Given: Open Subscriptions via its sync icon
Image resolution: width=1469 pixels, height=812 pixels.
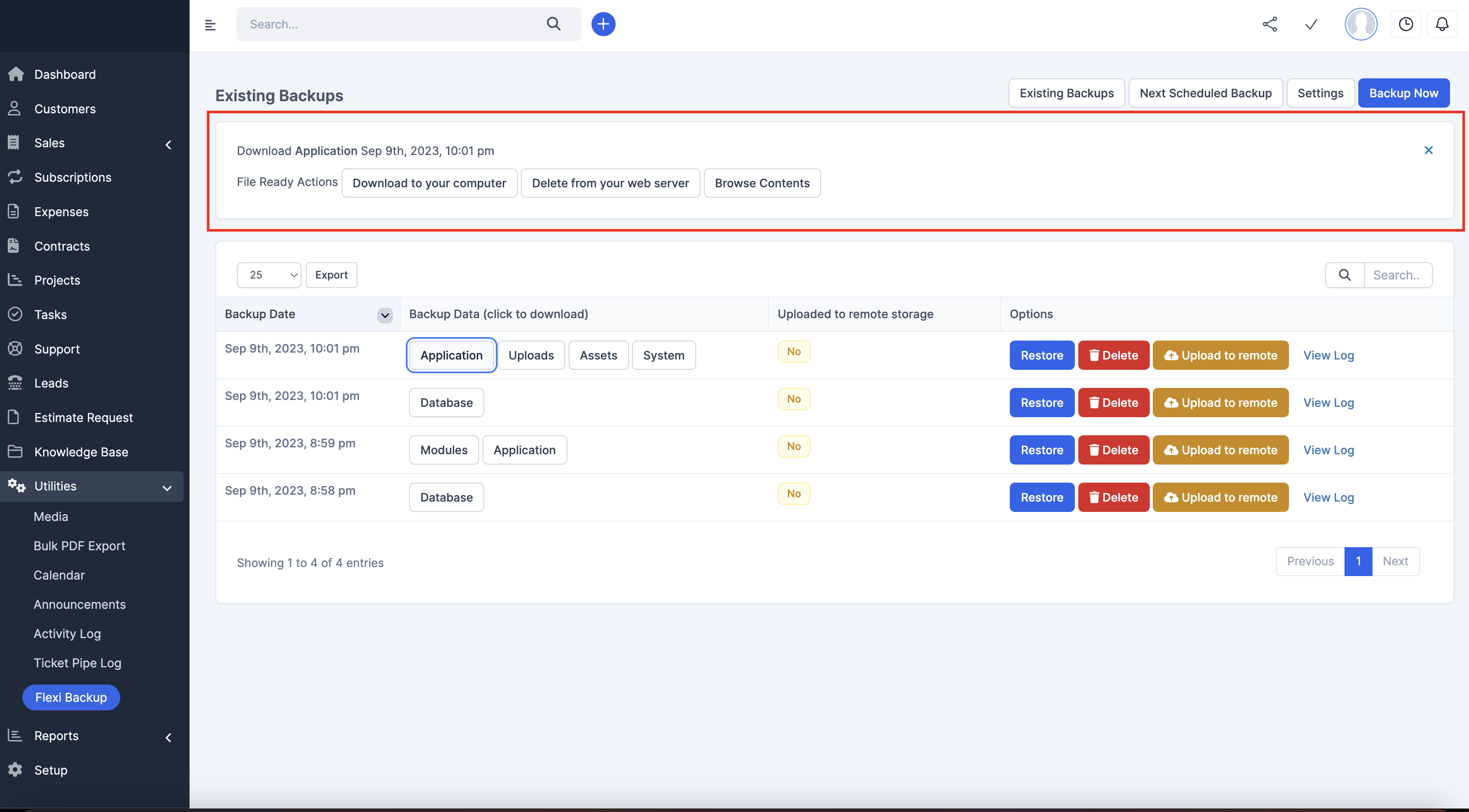Looking at the screenshot, I should 16,177.
